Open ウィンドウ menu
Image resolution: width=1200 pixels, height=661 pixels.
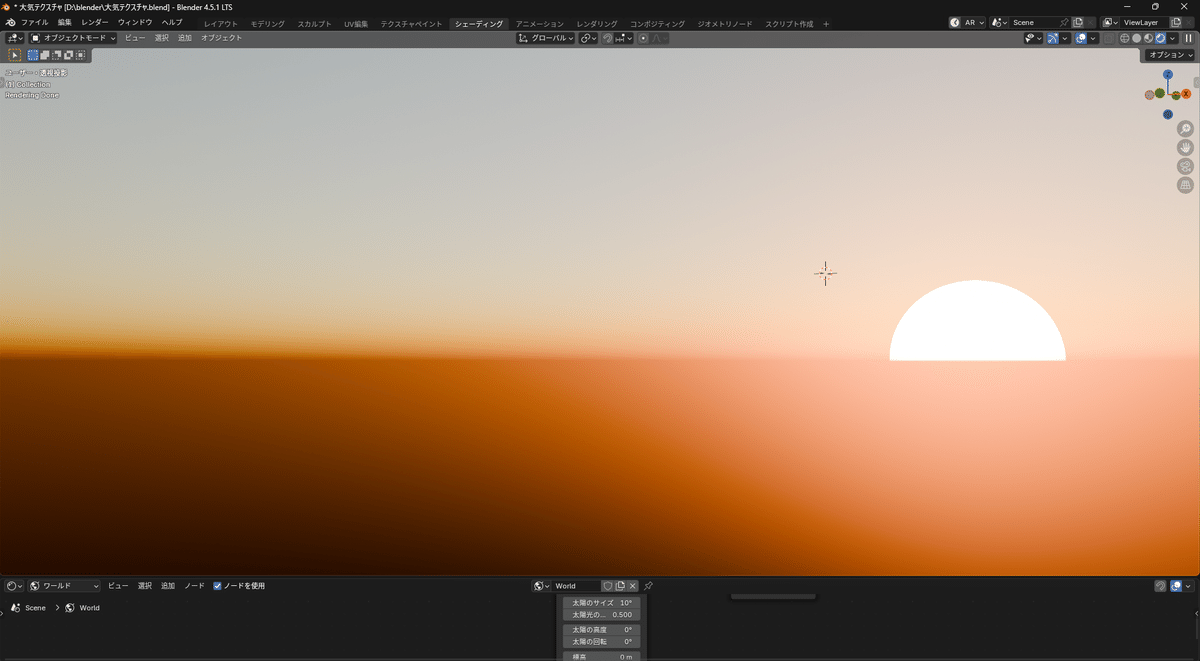pyautogui.click(x=135, y=22)
